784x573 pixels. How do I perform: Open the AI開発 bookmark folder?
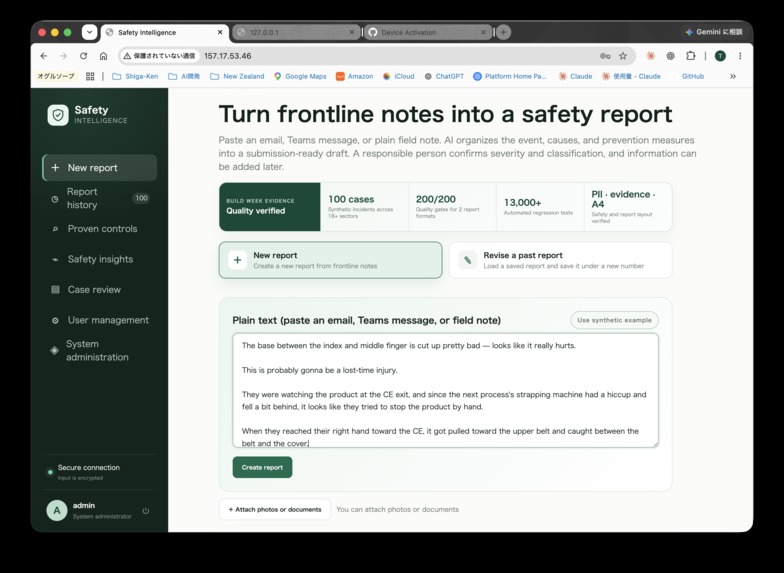[x=184, y=76]
